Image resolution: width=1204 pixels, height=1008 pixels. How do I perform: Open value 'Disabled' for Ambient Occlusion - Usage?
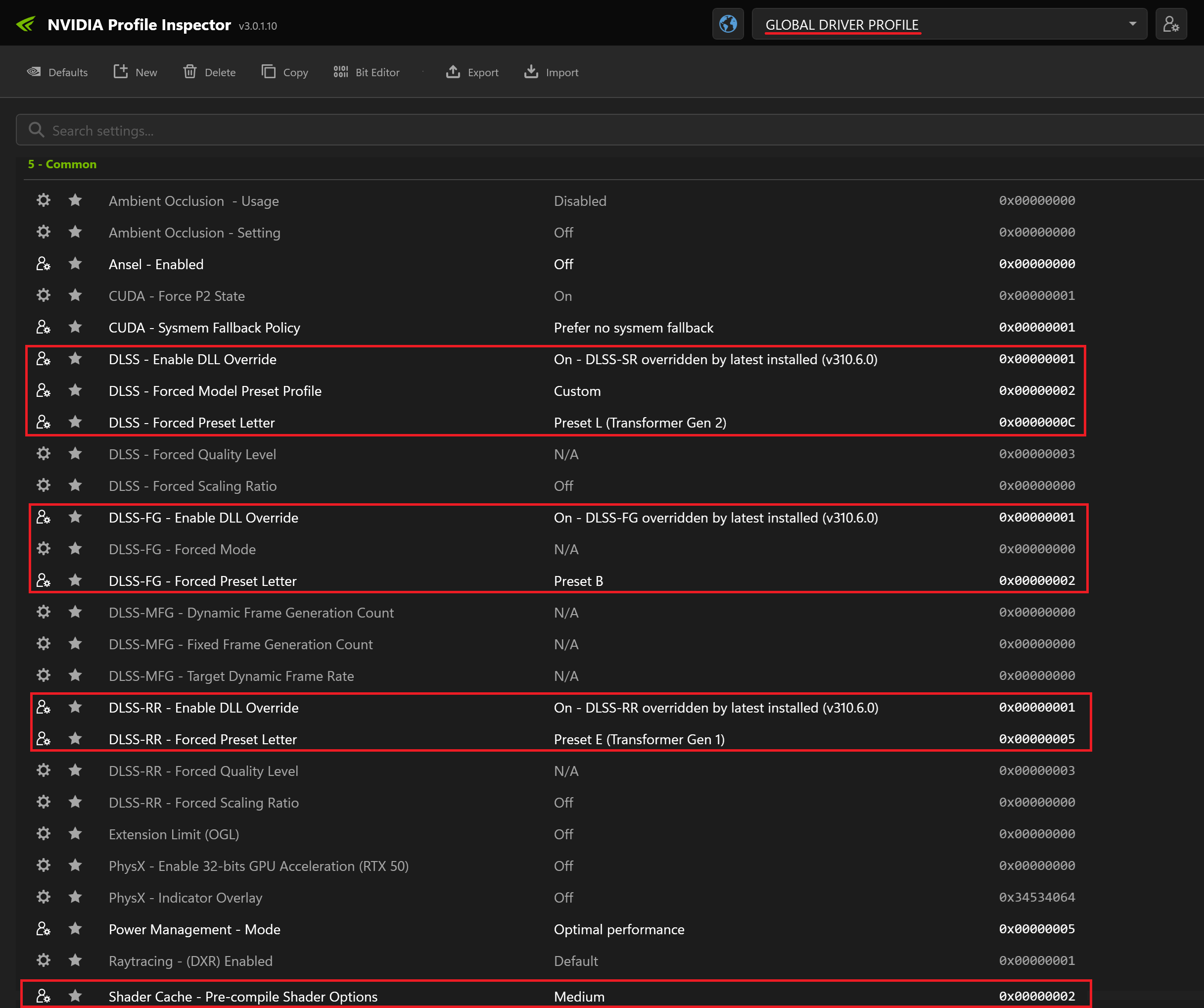pyautogui.click(x=580, y=201)
